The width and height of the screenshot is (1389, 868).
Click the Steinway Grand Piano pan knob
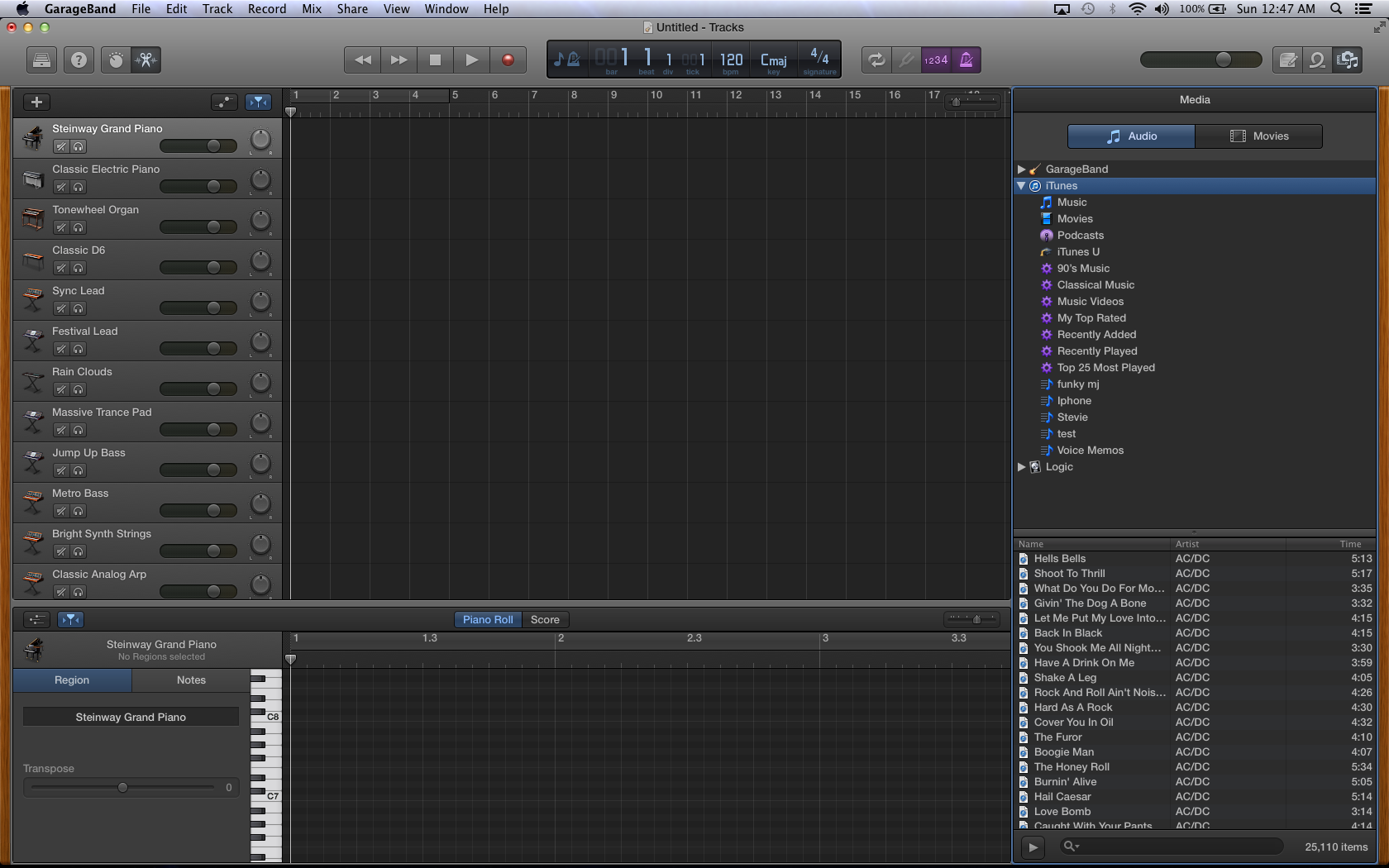(x=260, y=140)
